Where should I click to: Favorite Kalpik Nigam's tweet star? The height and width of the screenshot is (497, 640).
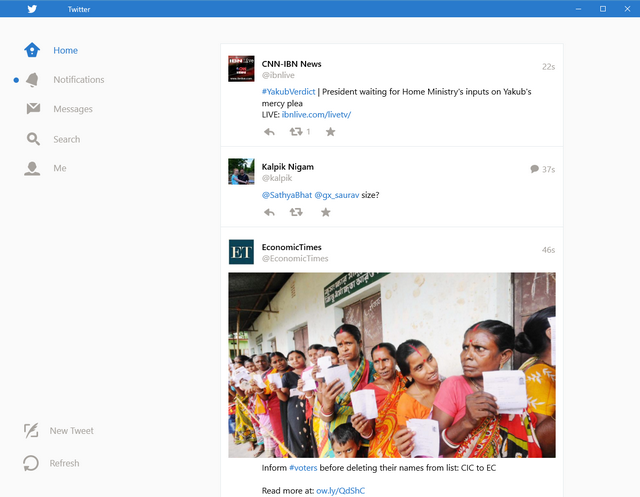[326, 212]
